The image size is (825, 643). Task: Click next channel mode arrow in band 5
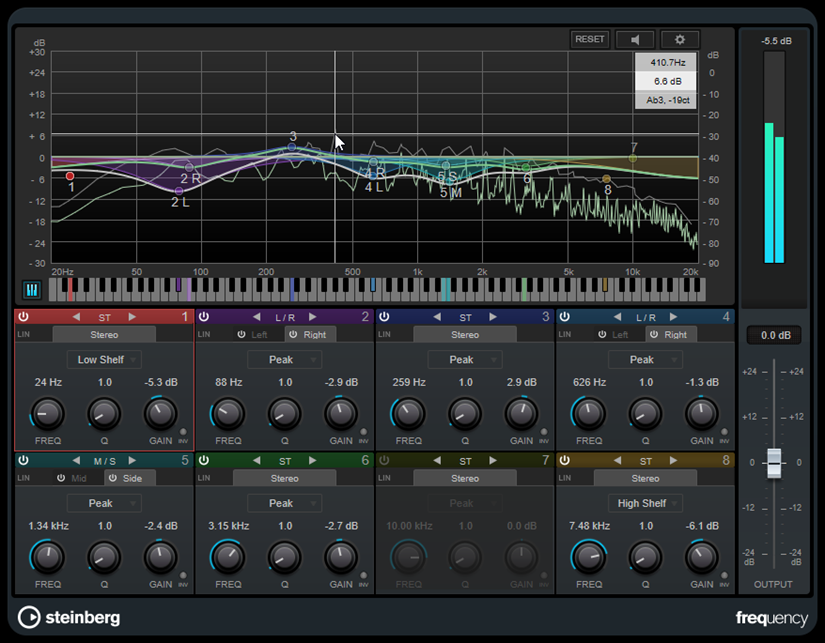click(x=132, y=460)
